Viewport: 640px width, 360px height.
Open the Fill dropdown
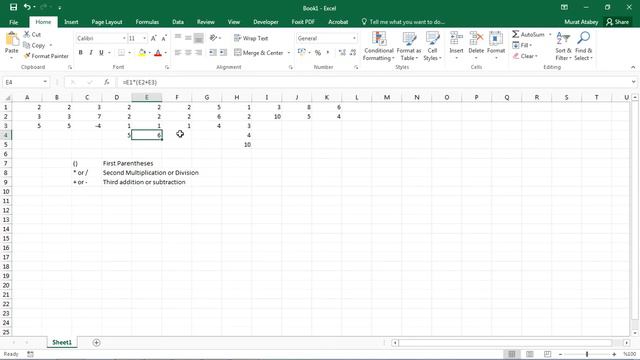522,45
